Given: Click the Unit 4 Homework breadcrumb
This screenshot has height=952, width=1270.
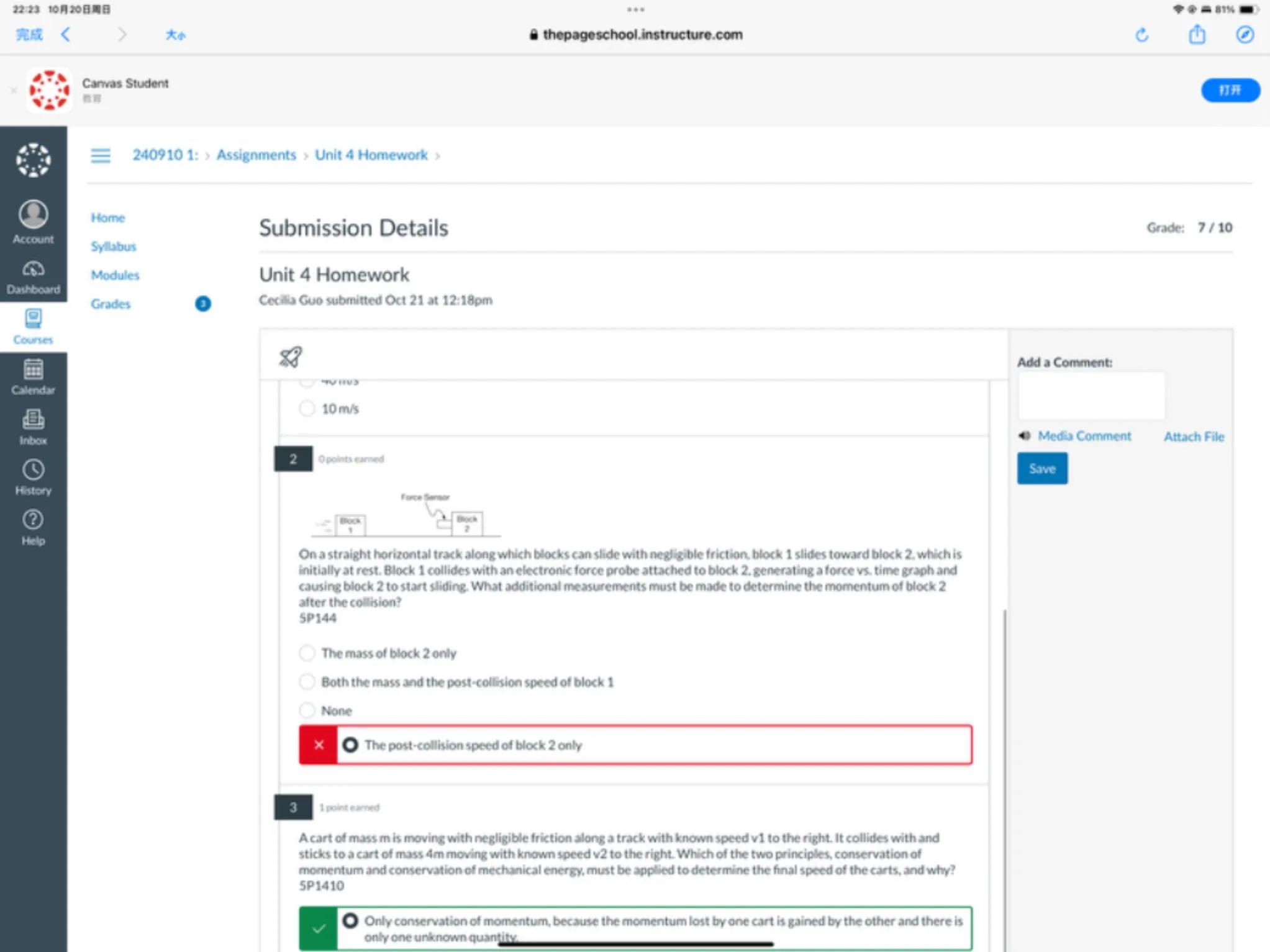Looking at the screenshot, I should point(371,155).
